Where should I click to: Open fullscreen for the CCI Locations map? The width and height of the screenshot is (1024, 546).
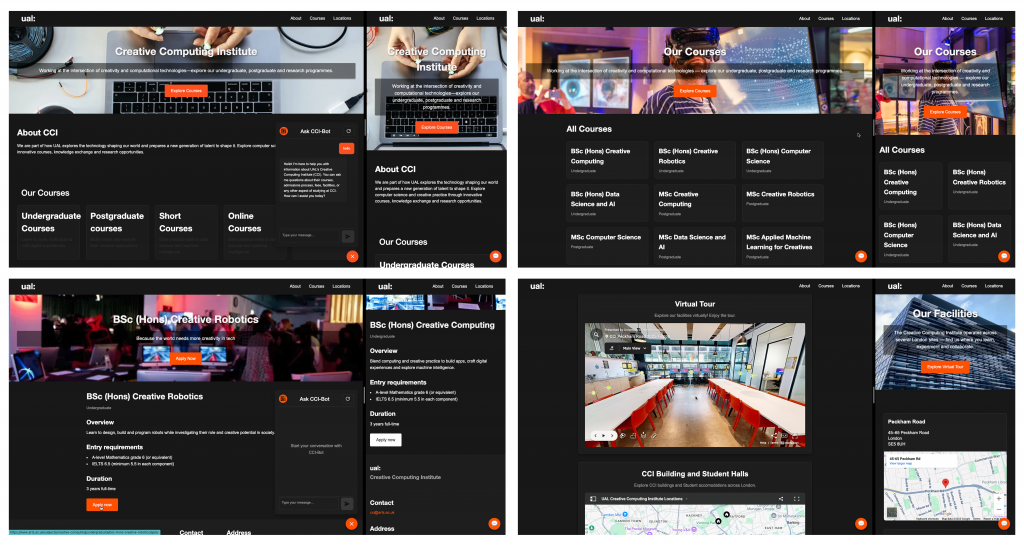point(797,498)
